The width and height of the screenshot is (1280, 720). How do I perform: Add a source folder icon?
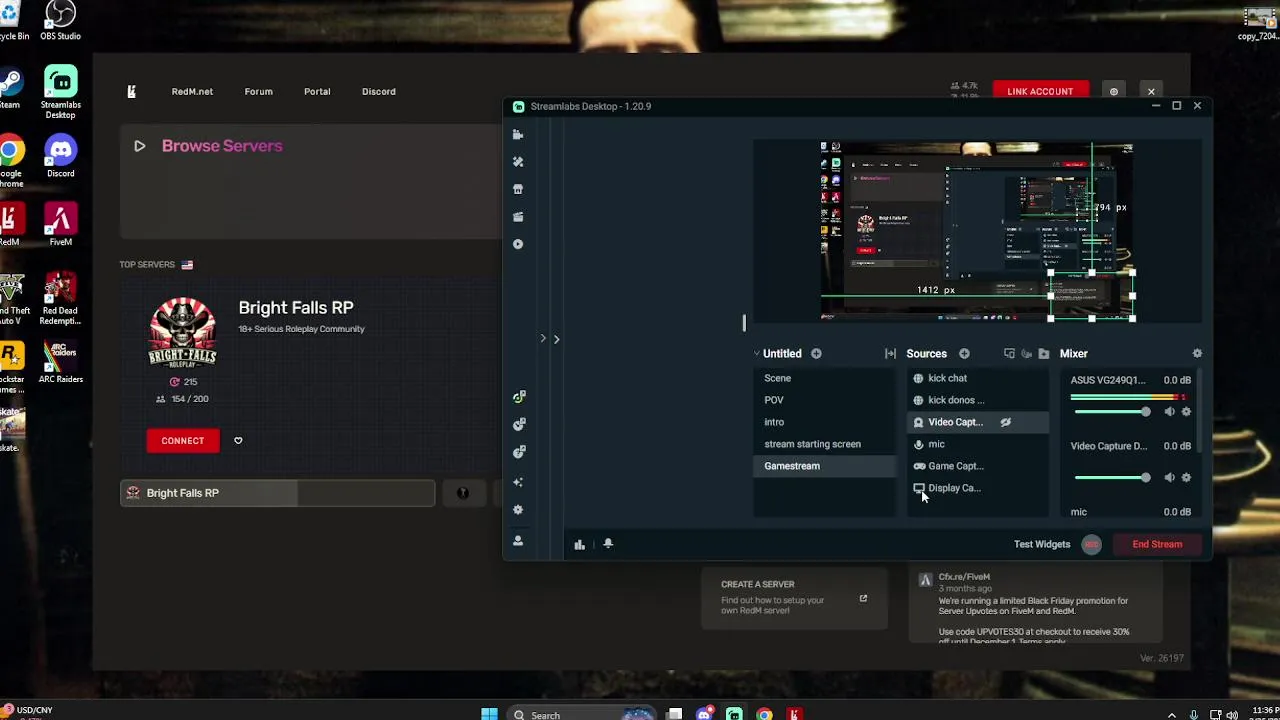click(x=1044, y=353)
